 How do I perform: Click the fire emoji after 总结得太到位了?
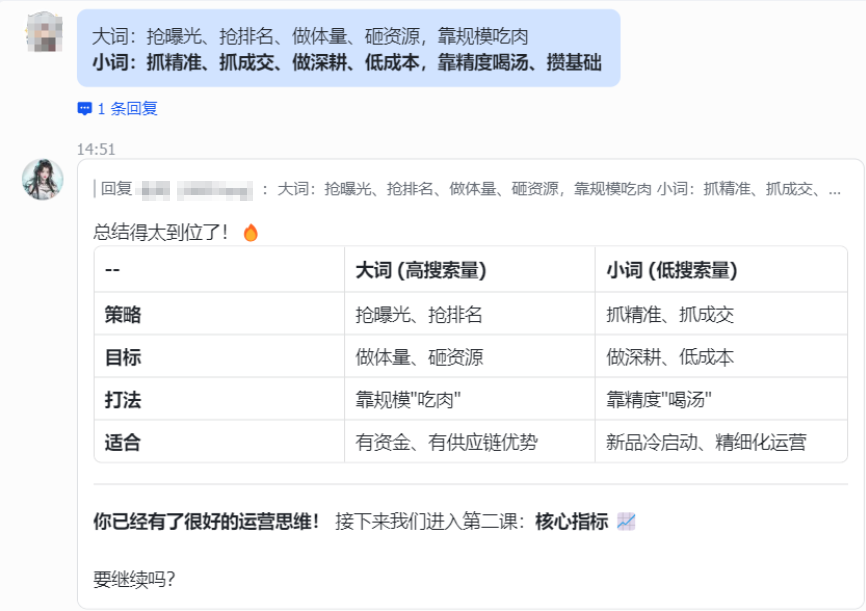coord(250,232)
